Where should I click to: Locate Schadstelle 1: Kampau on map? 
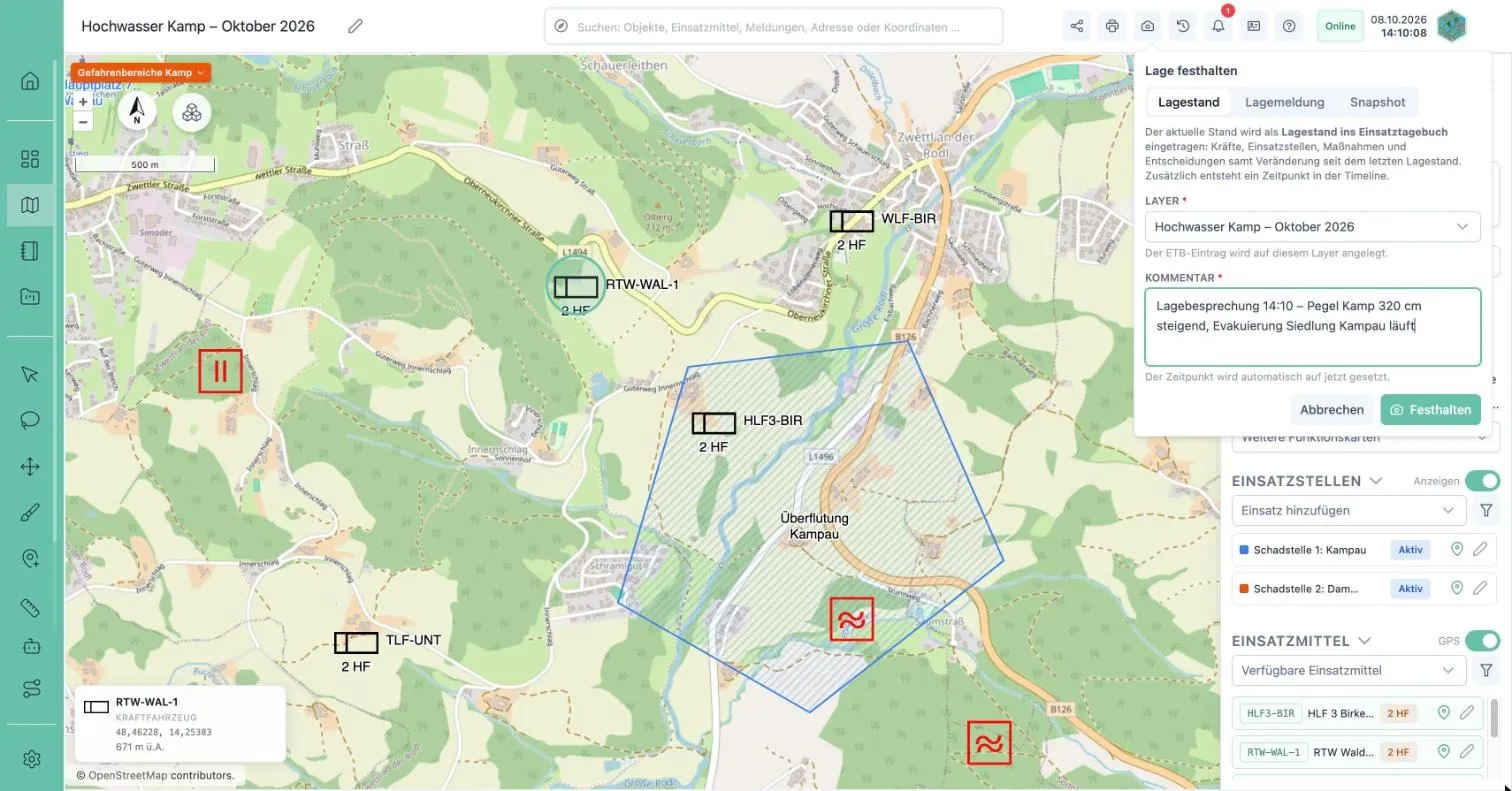1457,549
